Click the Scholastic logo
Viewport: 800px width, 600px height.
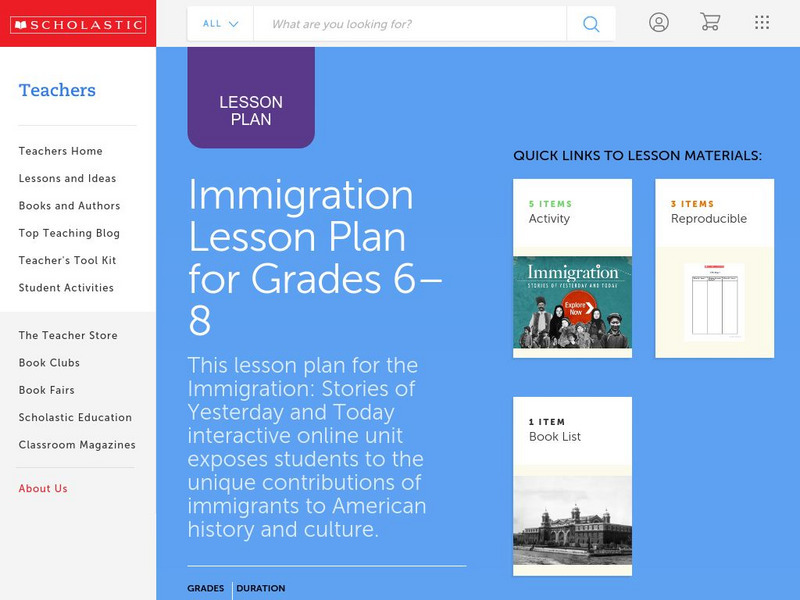click(78, 23)
